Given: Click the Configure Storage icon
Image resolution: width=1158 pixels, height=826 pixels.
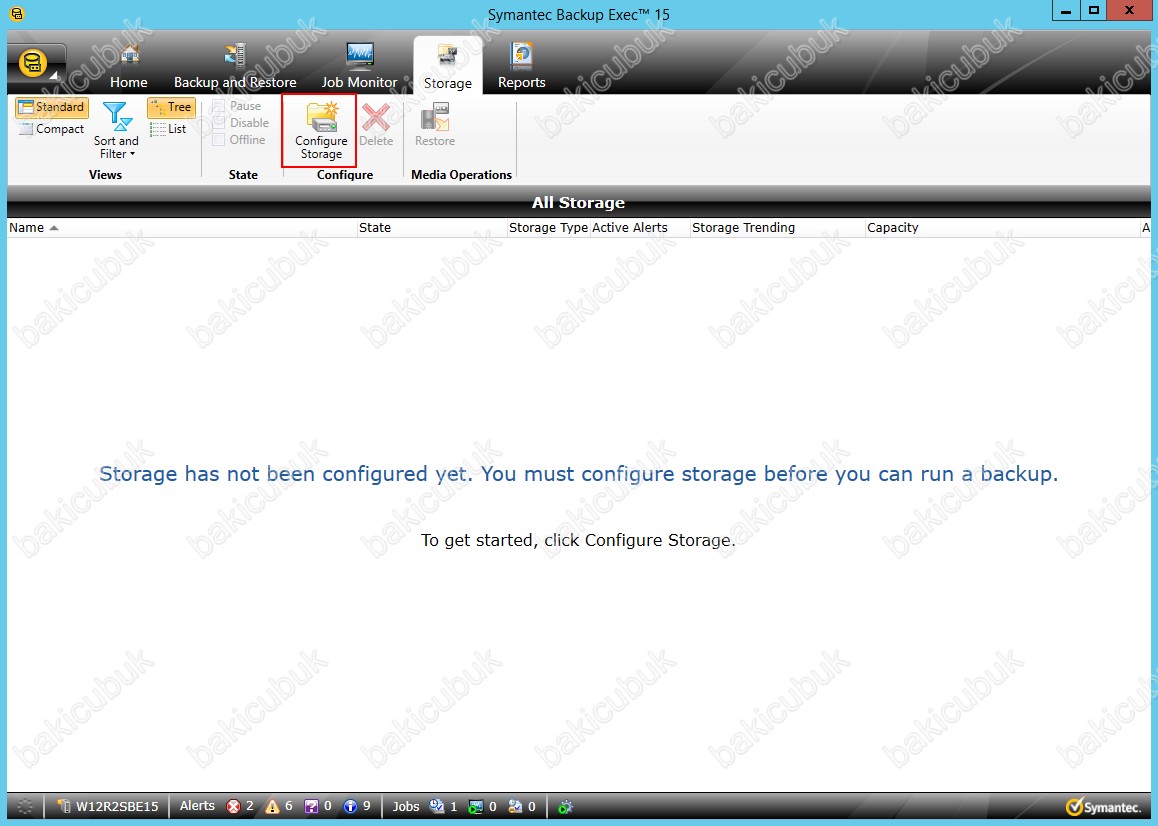Looking at the screenshot, I should 321,118.
